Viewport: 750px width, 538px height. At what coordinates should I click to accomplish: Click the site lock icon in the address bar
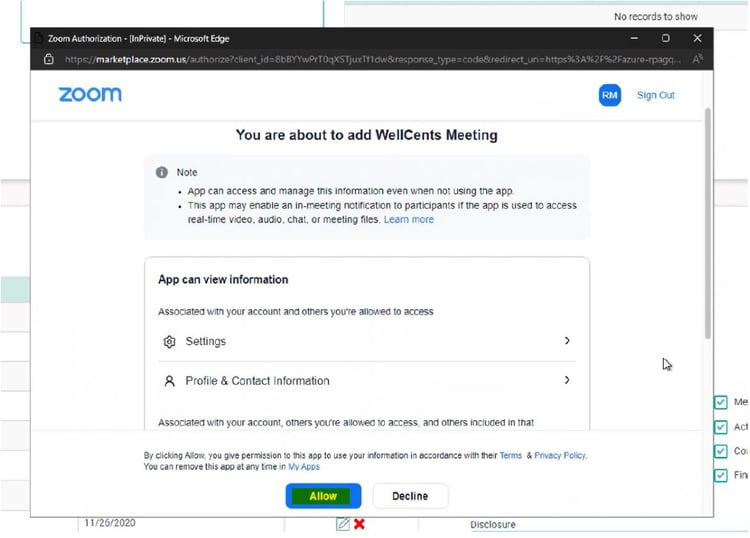(x=49, y=59)
